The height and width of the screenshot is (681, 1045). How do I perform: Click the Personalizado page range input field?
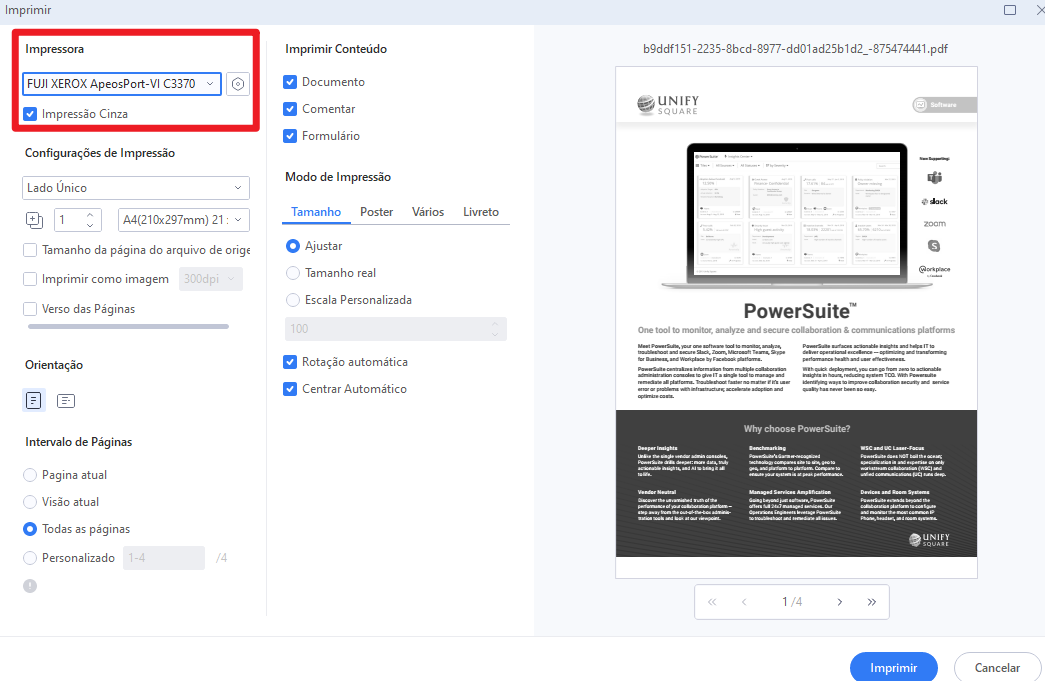(x=163, y=557)
